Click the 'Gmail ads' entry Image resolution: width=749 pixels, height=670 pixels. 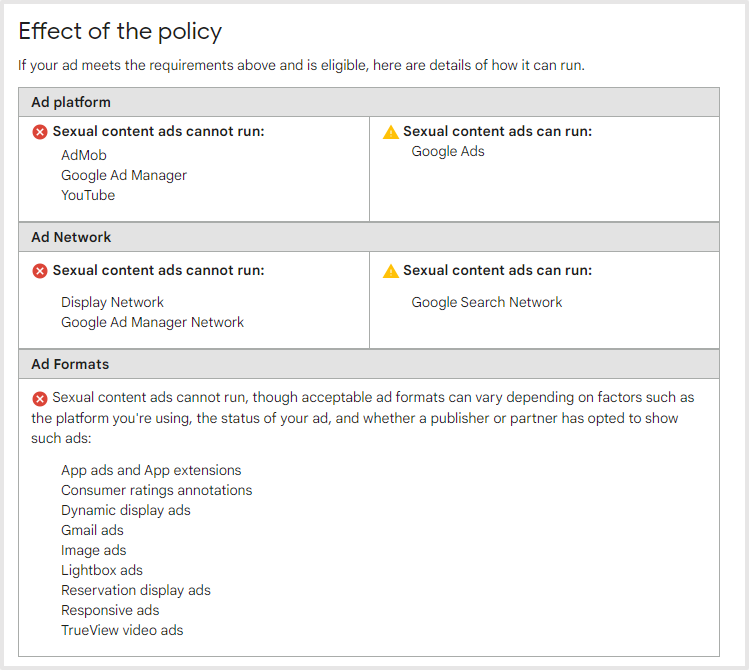click(92, 531)
